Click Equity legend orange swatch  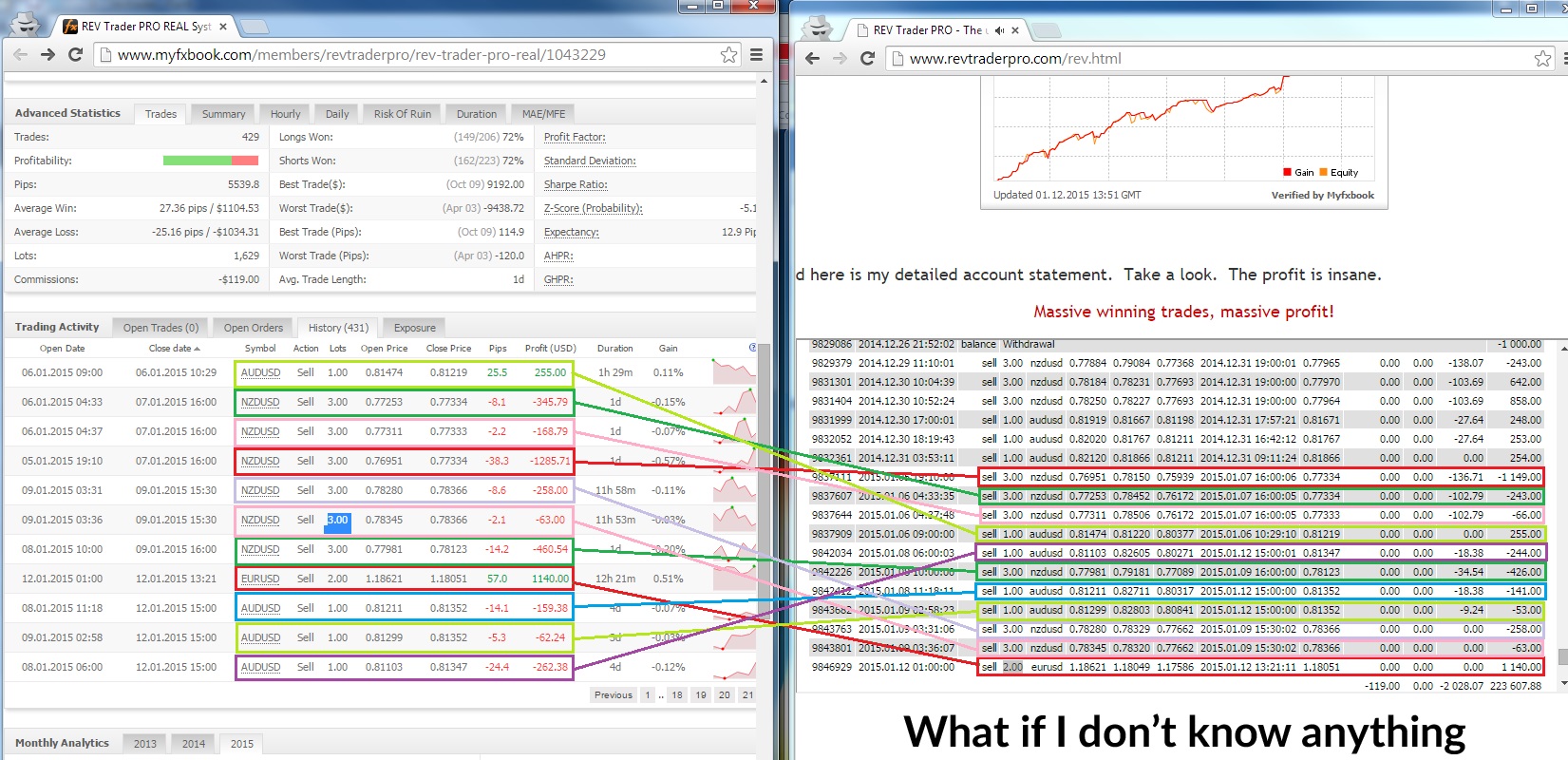click(x=1323, y=172)
